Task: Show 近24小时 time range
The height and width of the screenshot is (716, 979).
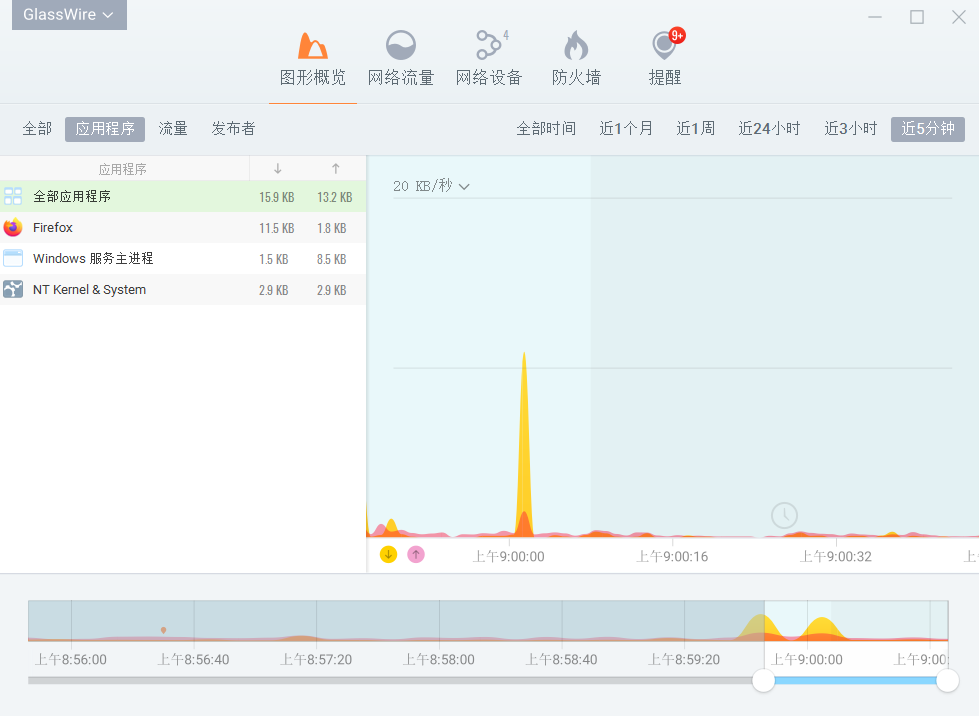Action: (x=769, y=129)
